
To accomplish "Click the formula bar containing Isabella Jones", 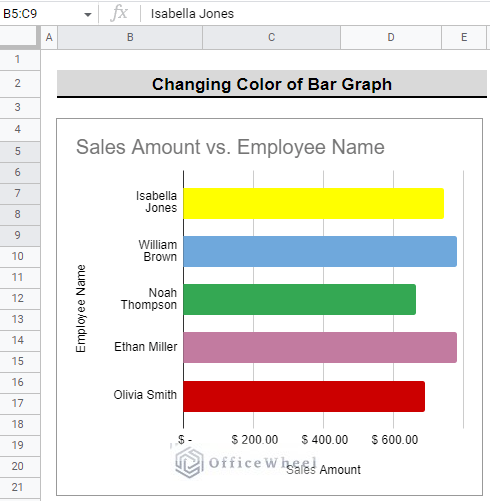I will pos(315,14).
